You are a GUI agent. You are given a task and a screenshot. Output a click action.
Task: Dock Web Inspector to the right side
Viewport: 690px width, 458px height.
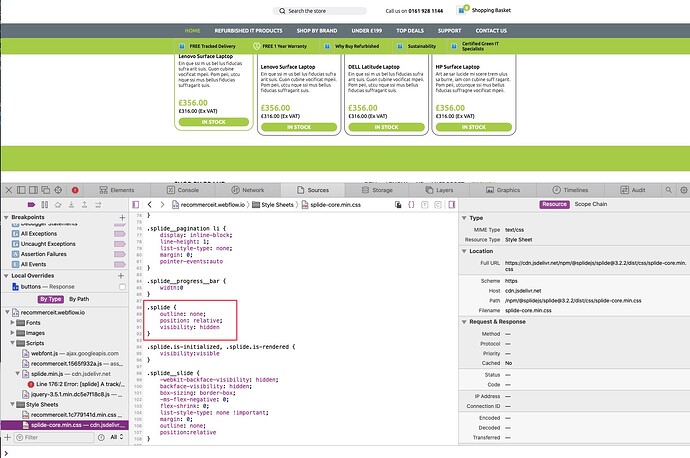(33, 190)
